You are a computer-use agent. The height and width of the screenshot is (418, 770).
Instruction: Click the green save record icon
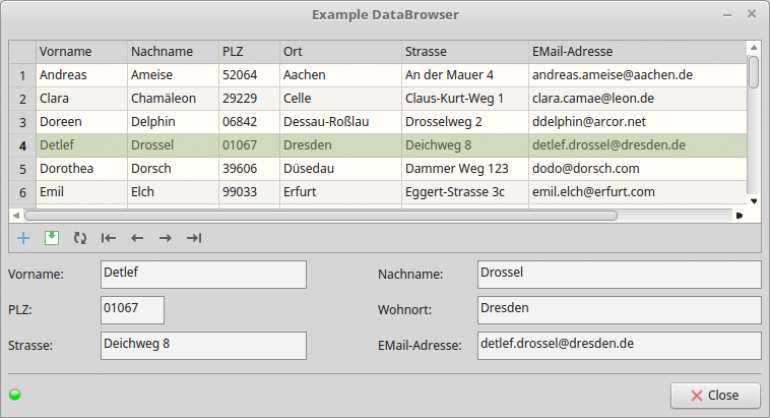pyautogui.click(x=52, y=238)
